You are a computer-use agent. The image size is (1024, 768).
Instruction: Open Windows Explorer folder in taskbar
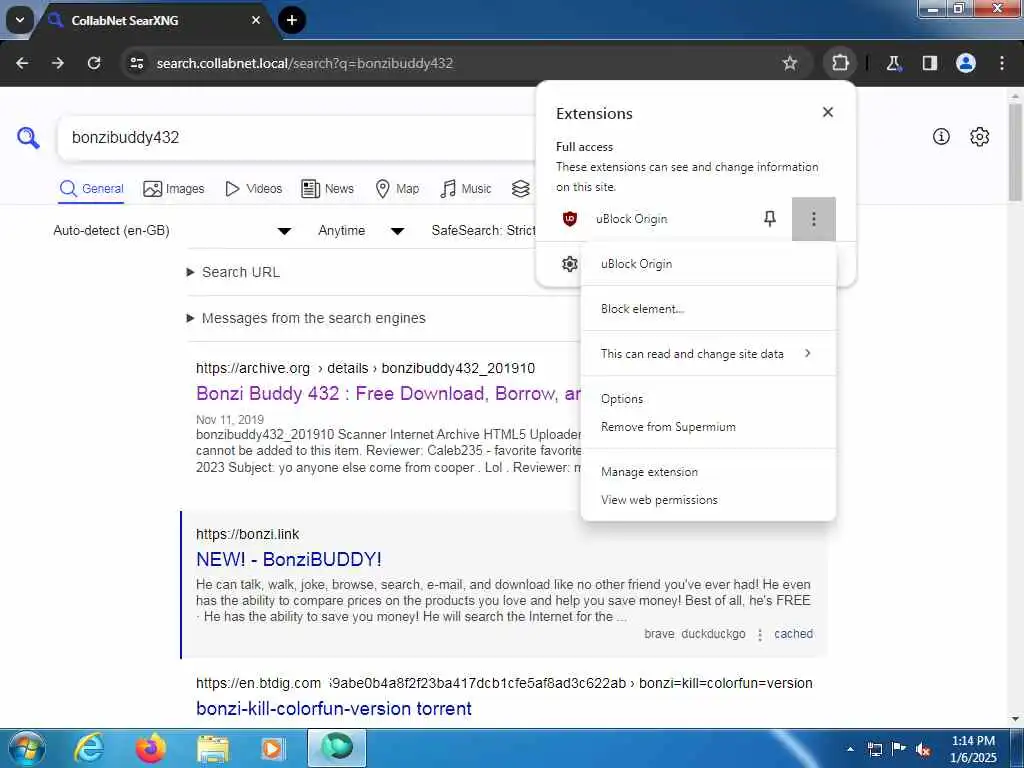[212, 748]
